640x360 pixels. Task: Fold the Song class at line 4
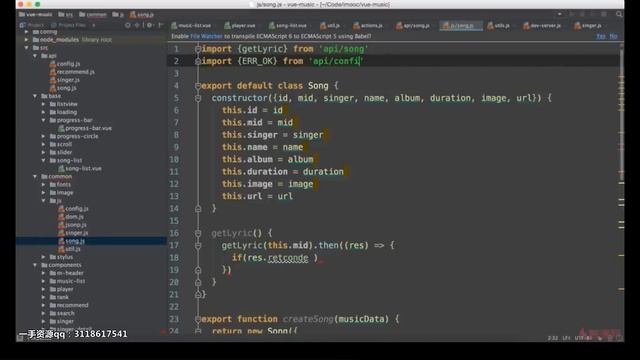tap(198, 86)
